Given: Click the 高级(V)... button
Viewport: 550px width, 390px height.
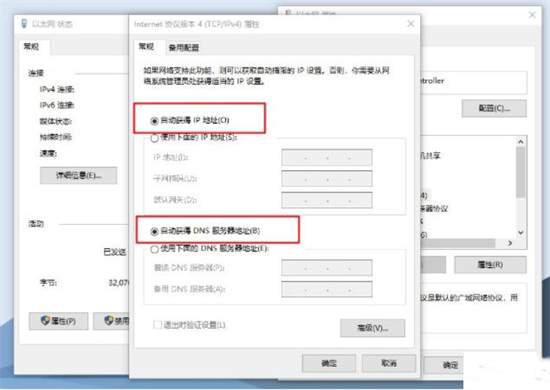Looking at the screenshot, I should [x=373, y=328].
